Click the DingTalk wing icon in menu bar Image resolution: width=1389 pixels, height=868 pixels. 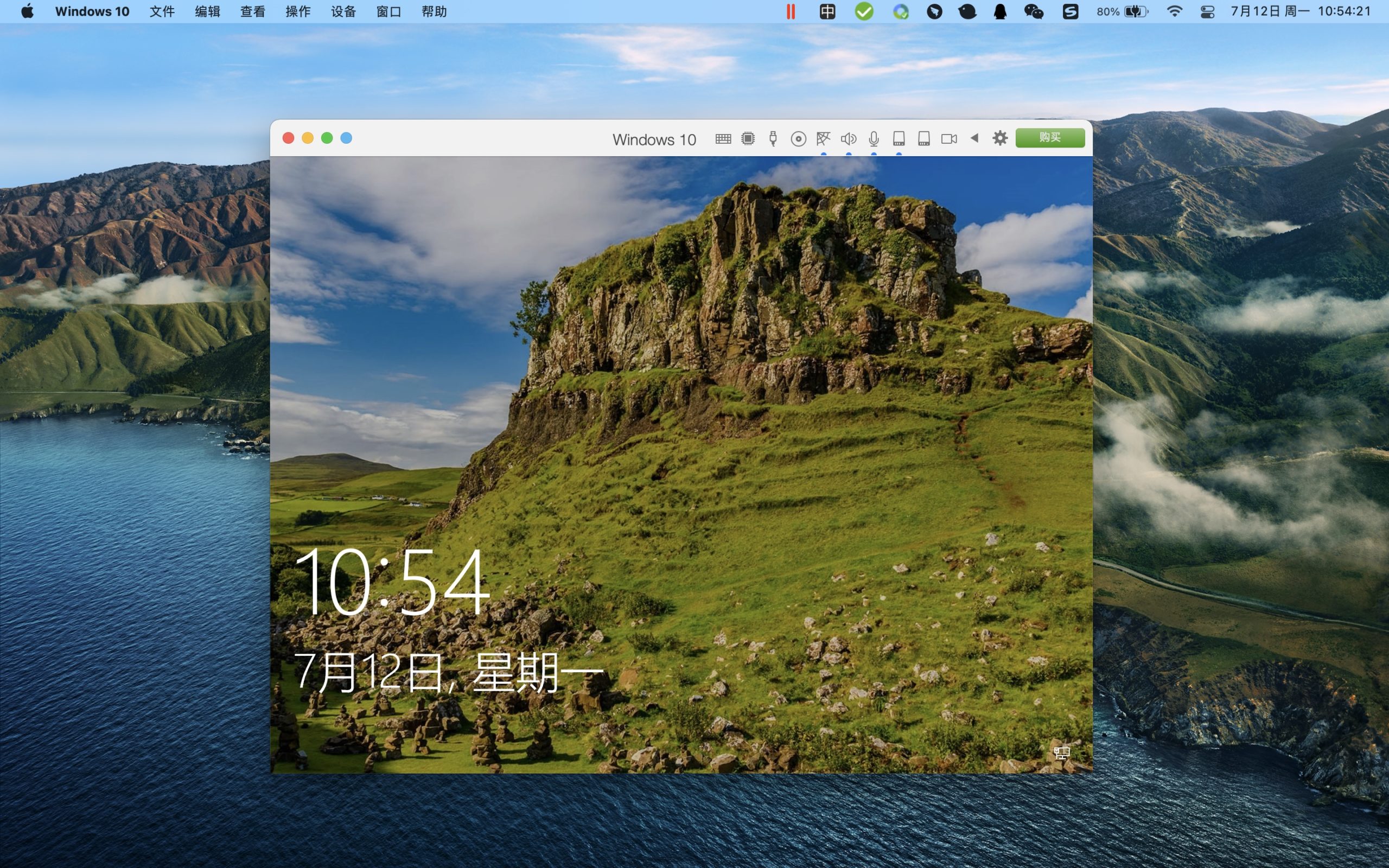[934, 11]
